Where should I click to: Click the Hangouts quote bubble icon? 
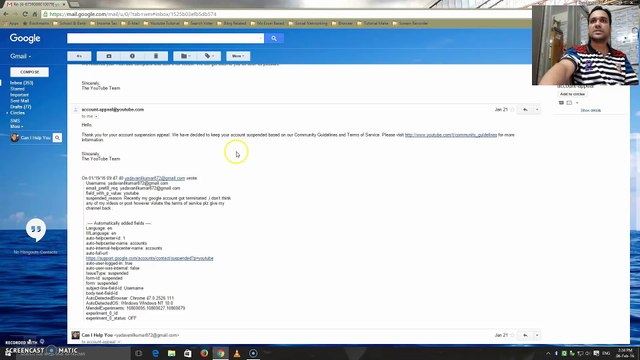click(36, 229)
